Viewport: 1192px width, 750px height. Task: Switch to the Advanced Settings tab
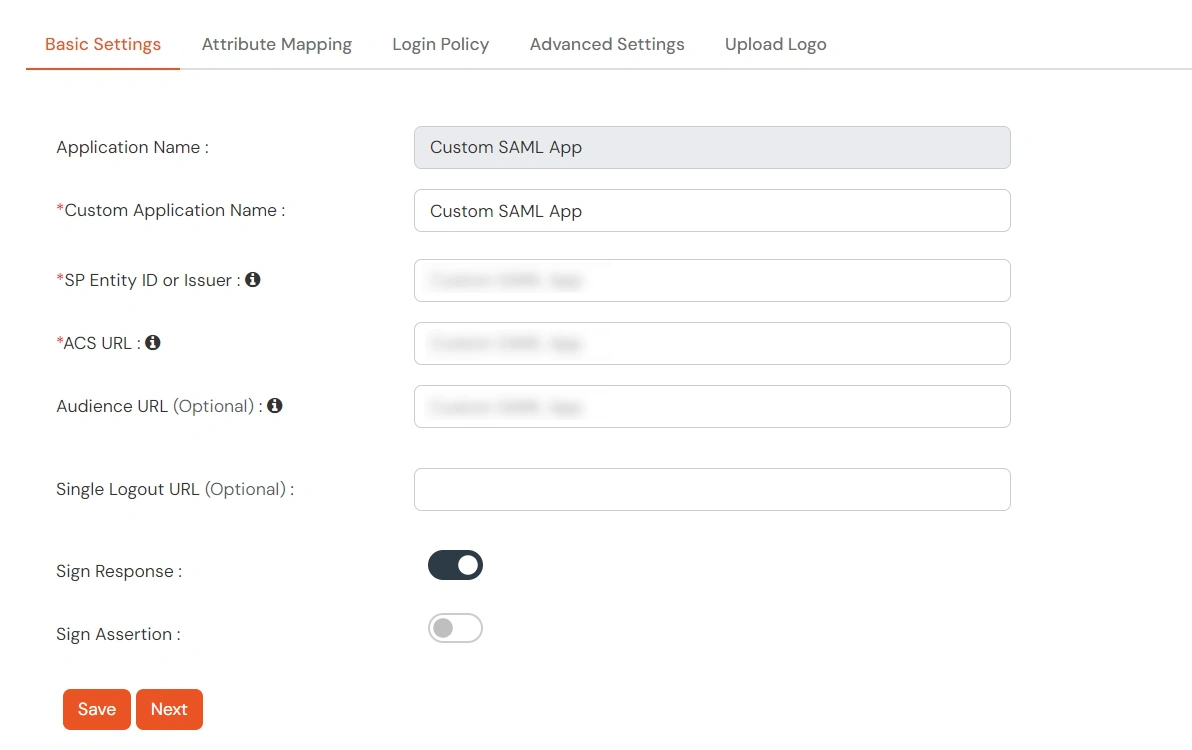[607, 44]
